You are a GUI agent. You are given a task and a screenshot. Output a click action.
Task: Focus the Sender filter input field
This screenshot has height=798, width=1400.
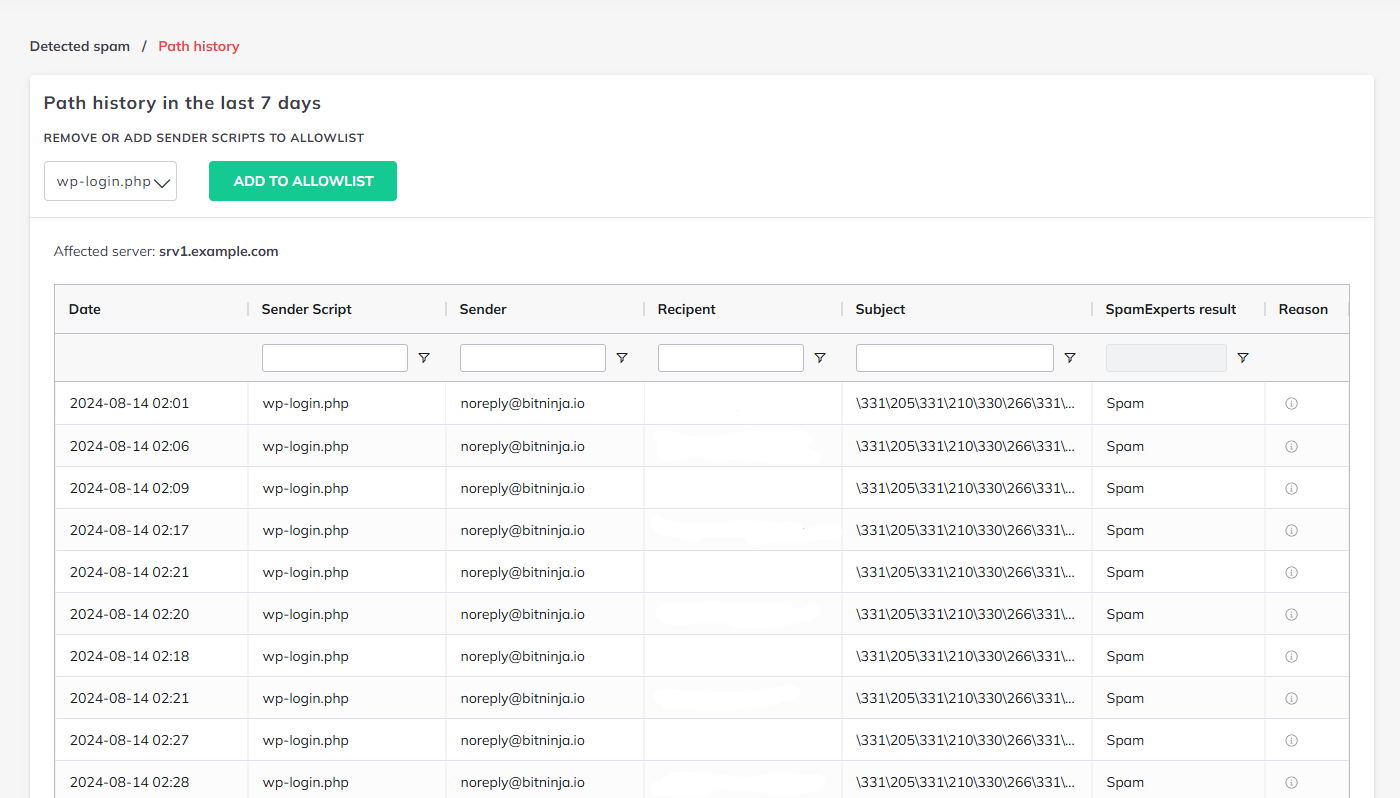point(533,358)
